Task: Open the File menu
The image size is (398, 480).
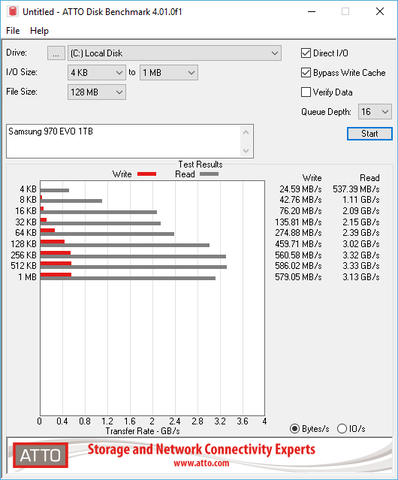Action: (13, 31)
